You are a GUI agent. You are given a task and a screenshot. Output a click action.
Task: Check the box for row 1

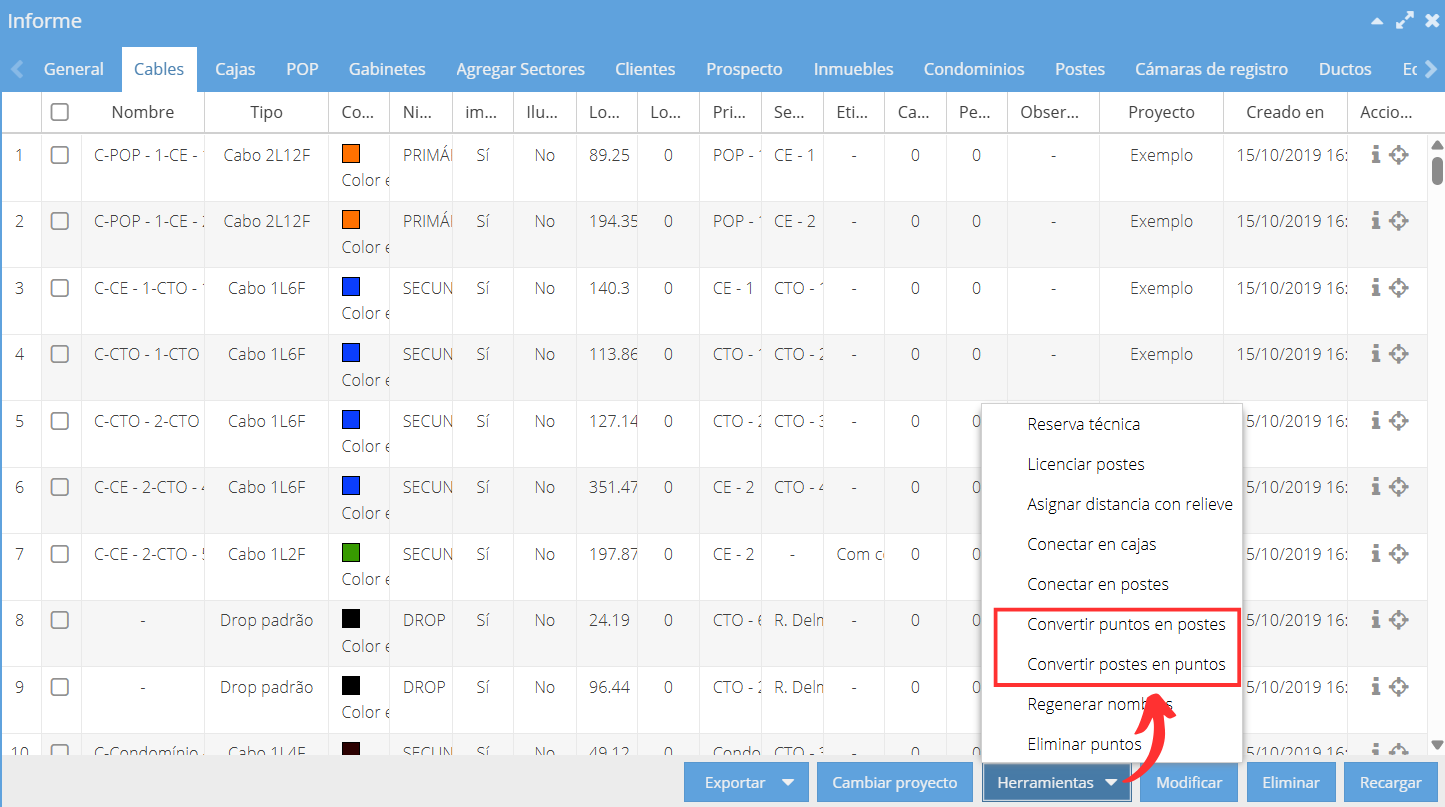(x=60, y=155)
